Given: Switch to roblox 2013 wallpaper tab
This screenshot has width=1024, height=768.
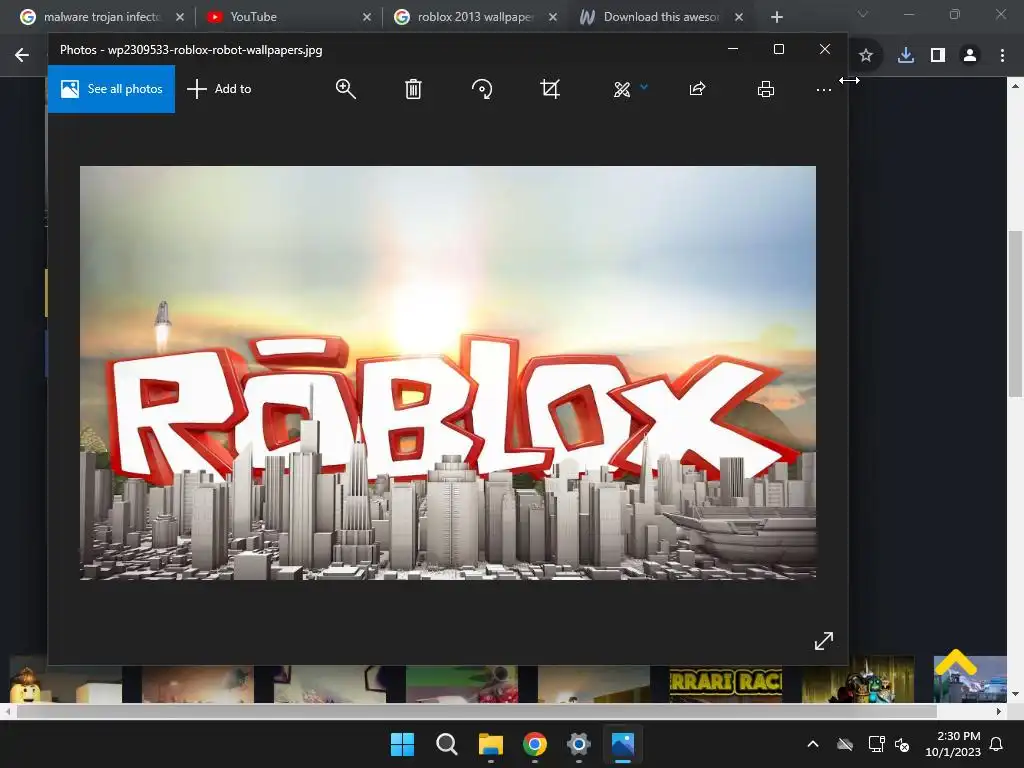Looking at the screenshot, I should pyautogui.click(x=475, y=17).
